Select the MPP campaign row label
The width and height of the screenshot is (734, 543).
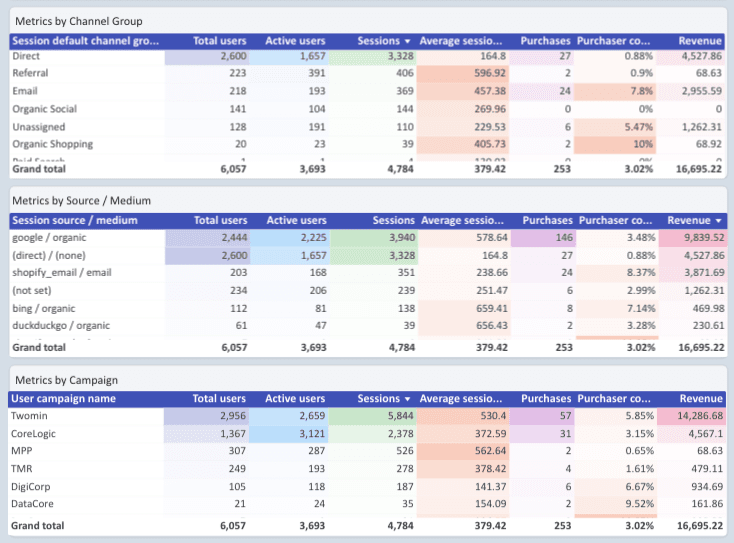(22, 451)
